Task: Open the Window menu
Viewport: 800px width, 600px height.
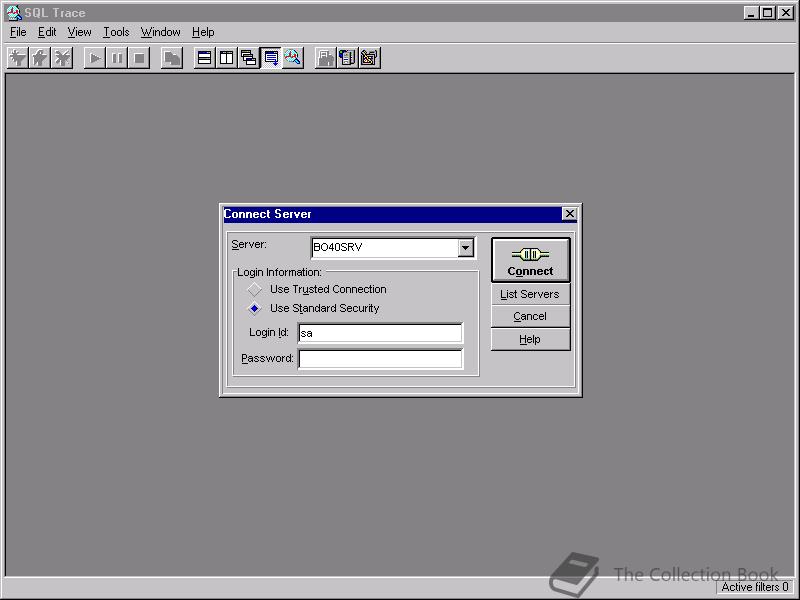Action: pyautogui.click(x=161, y=32)
